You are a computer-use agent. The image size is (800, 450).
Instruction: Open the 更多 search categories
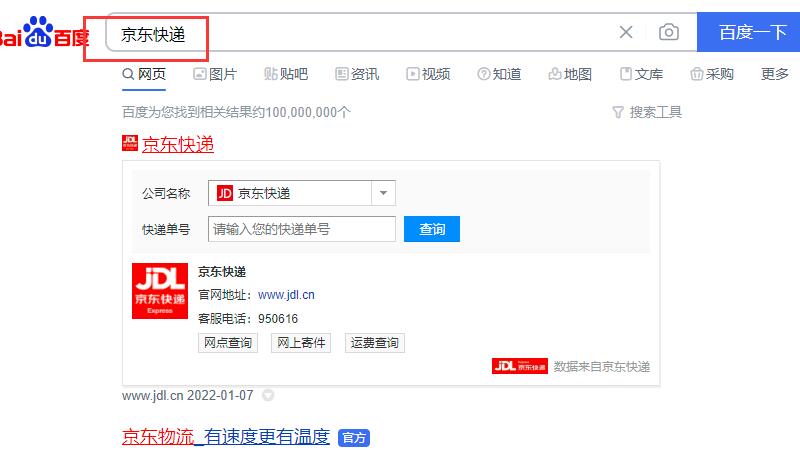774,74
